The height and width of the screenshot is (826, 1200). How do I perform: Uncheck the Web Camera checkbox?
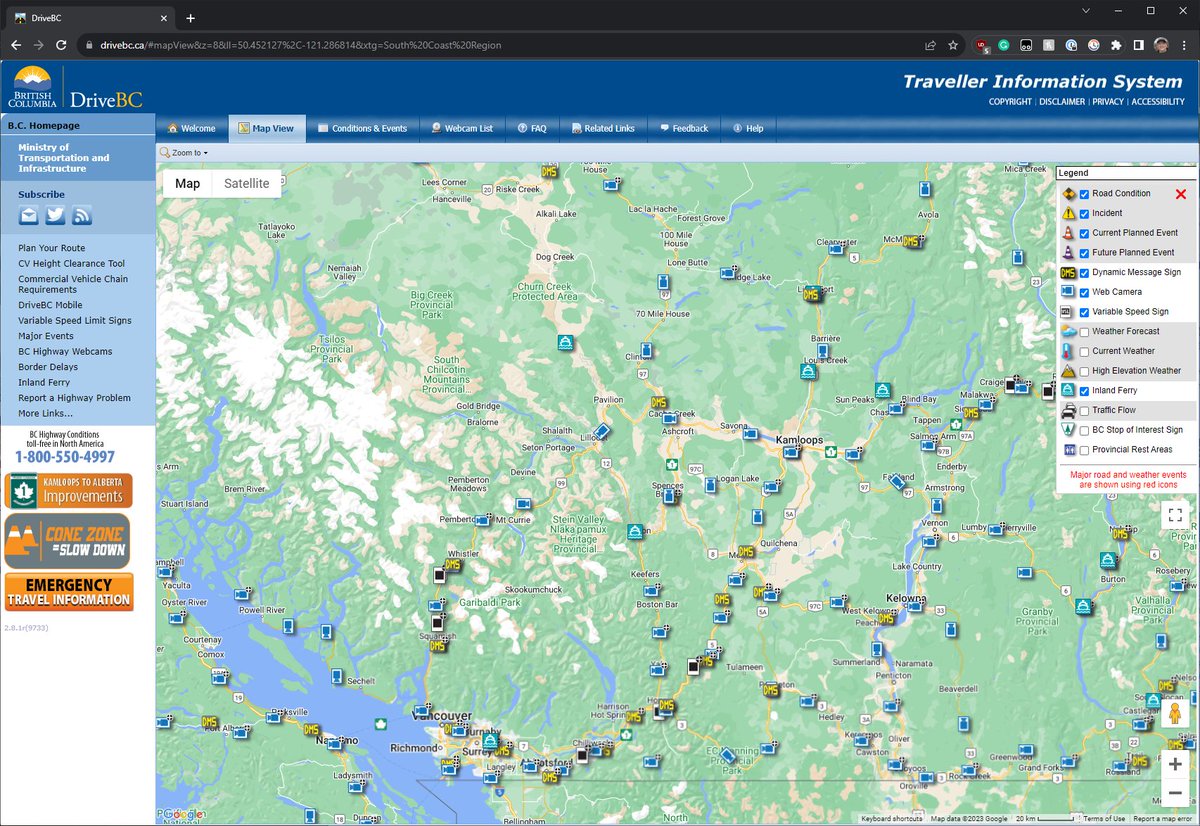[x=1084, y=292]
